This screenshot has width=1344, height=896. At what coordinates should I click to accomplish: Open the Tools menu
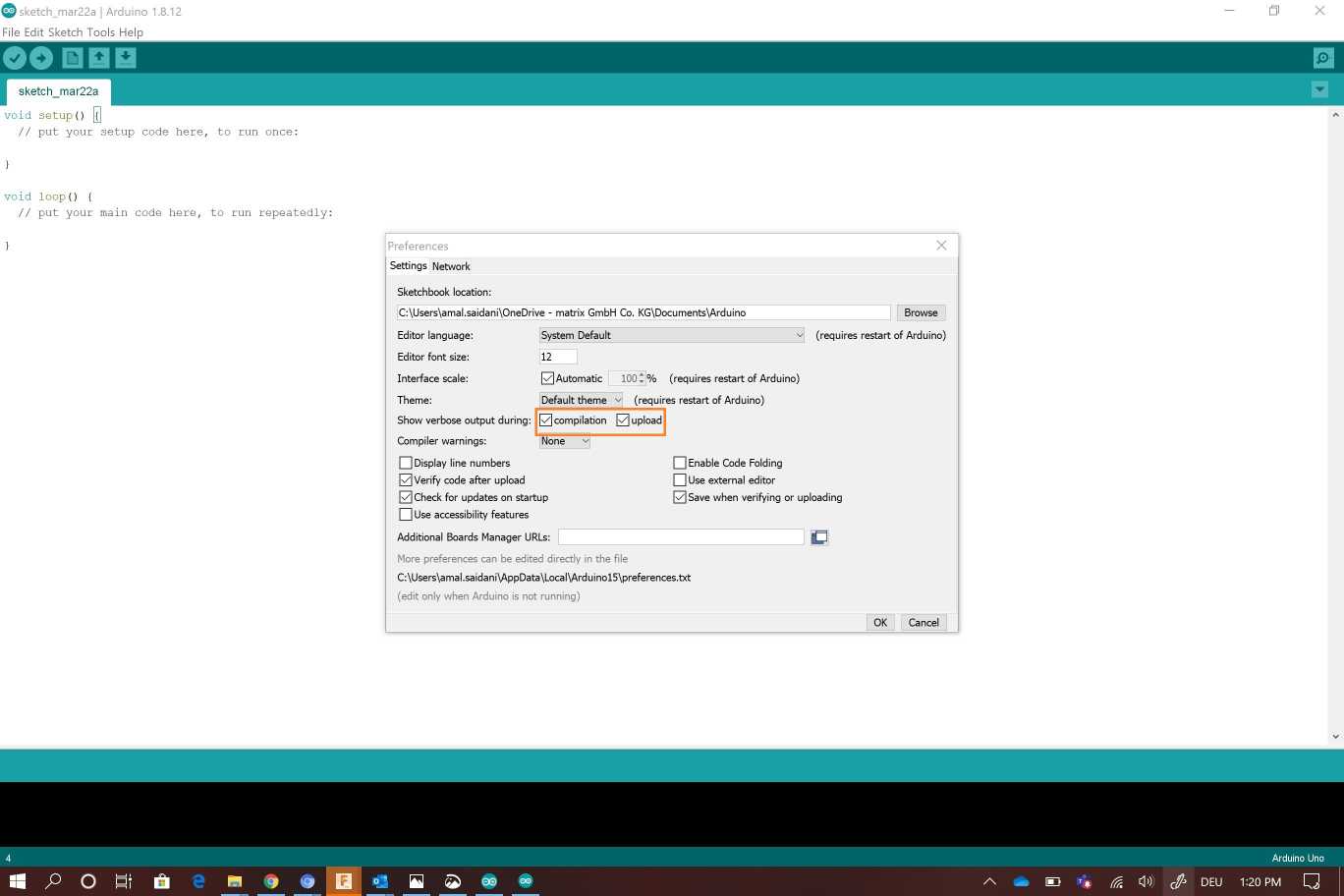click(x=101, y=32)
